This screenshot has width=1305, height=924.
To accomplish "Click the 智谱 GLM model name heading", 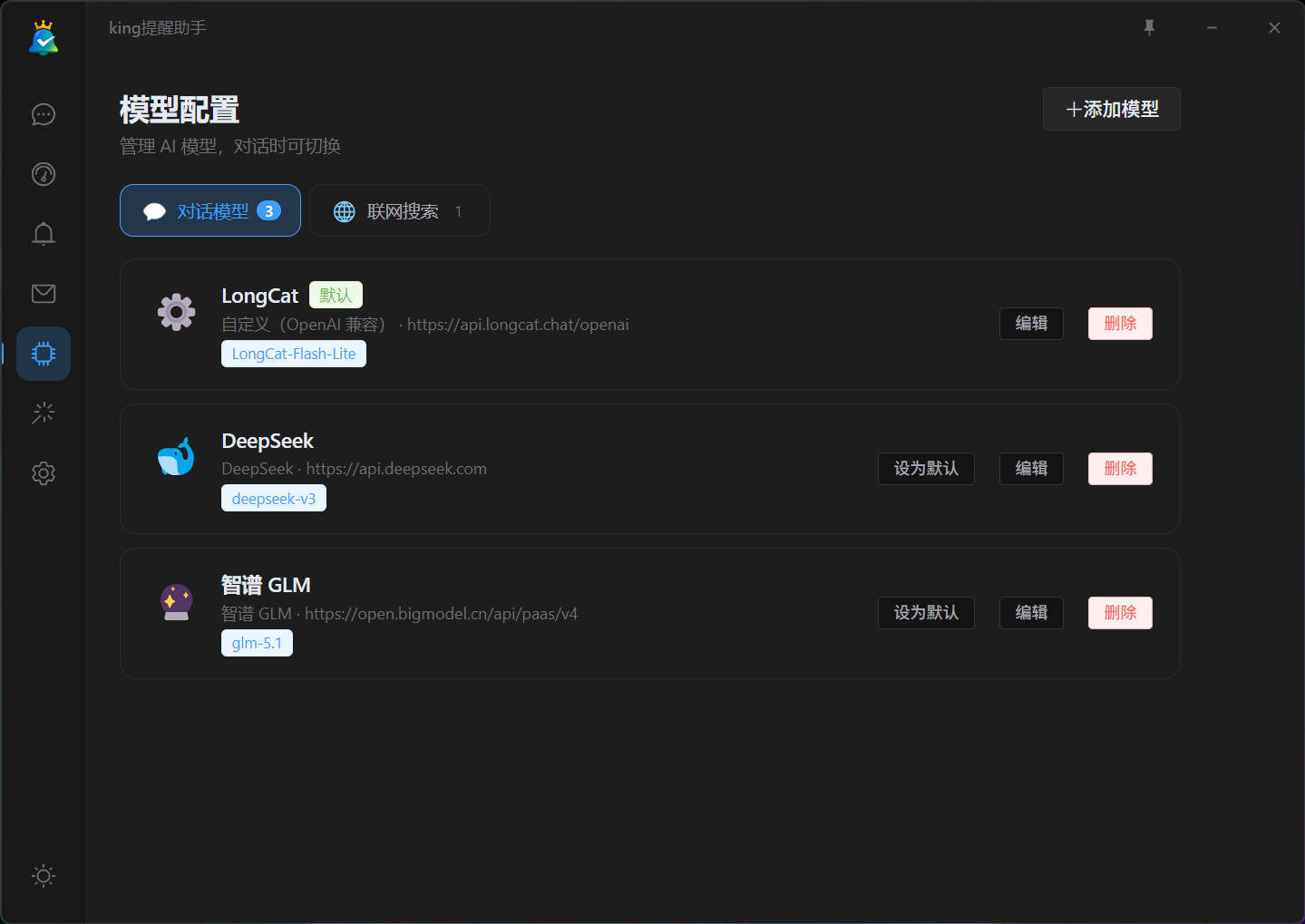I will 267,585.
